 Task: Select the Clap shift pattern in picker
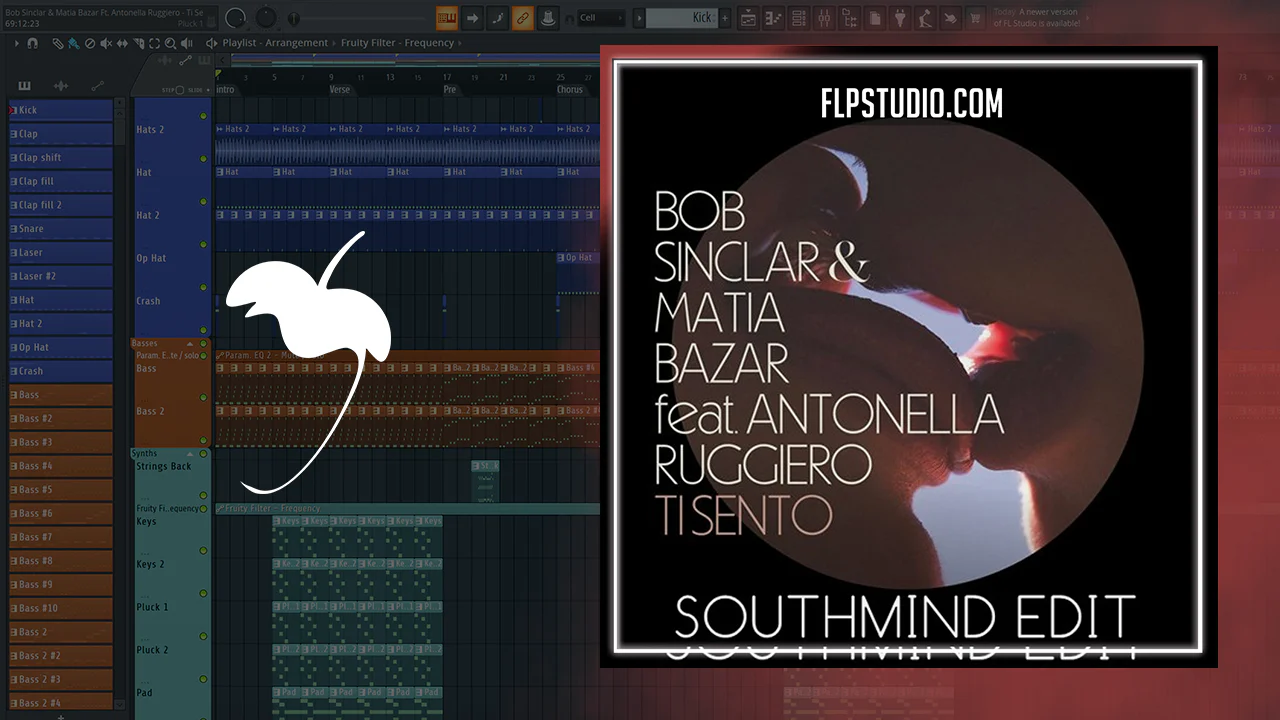coord(61,157)
